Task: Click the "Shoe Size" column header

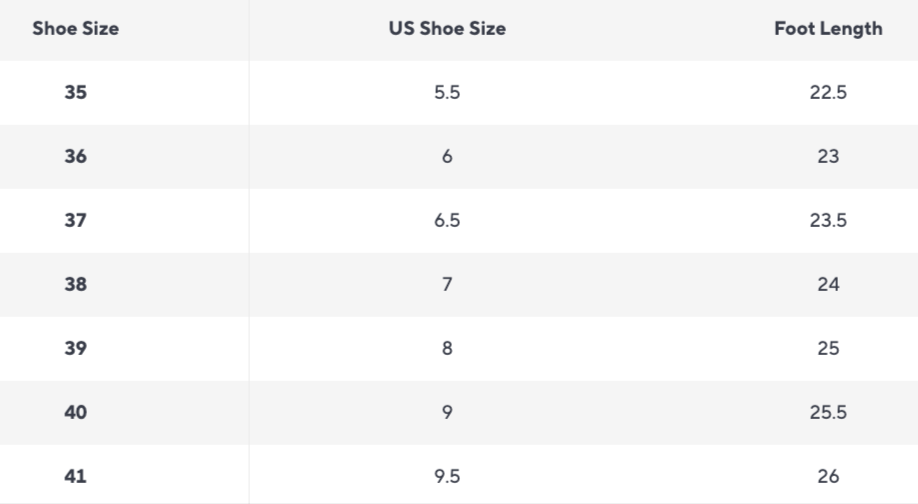Action: (x=75, y=29)
